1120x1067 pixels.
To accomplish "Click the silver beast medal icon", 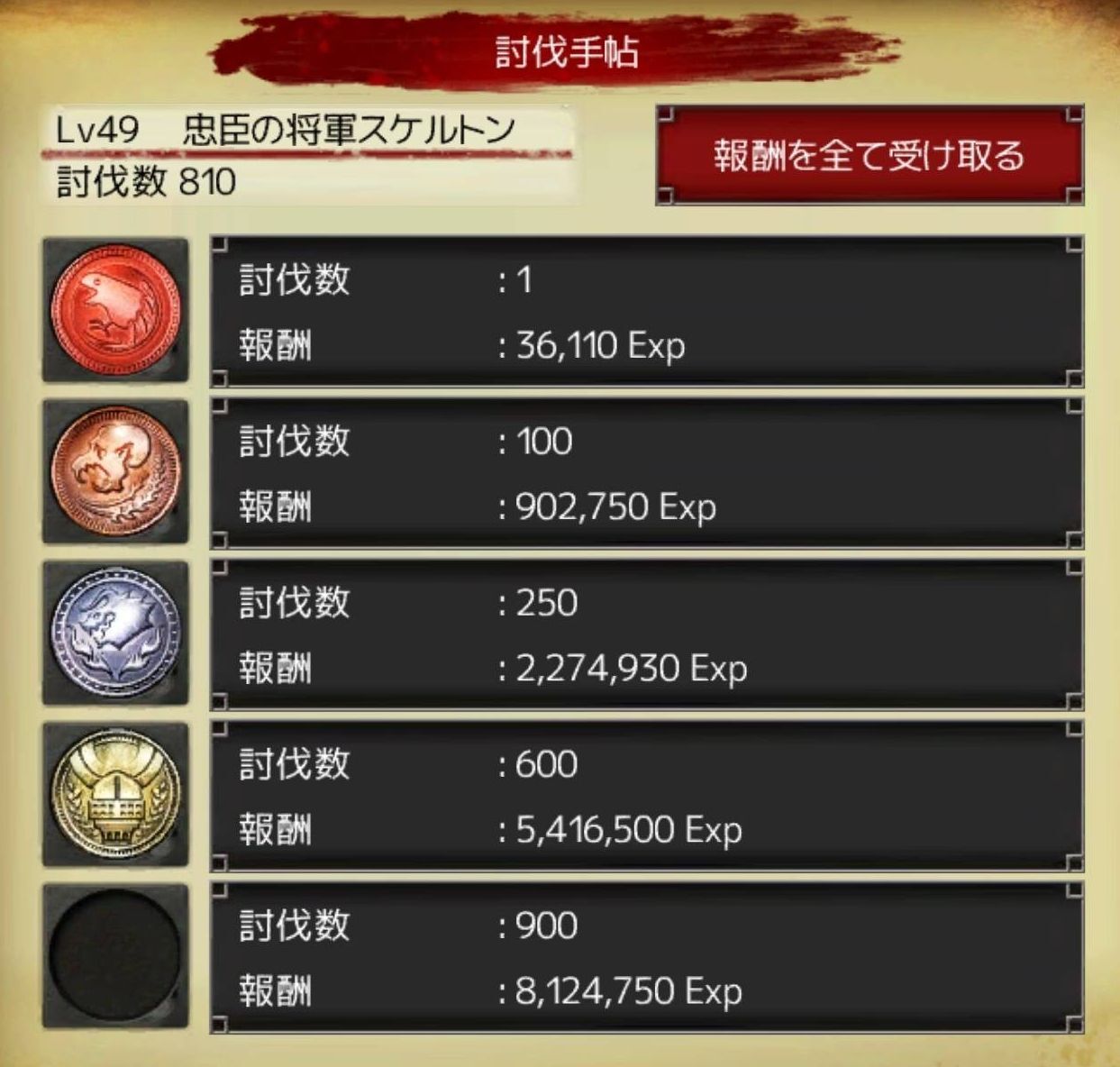I will 115,633.
